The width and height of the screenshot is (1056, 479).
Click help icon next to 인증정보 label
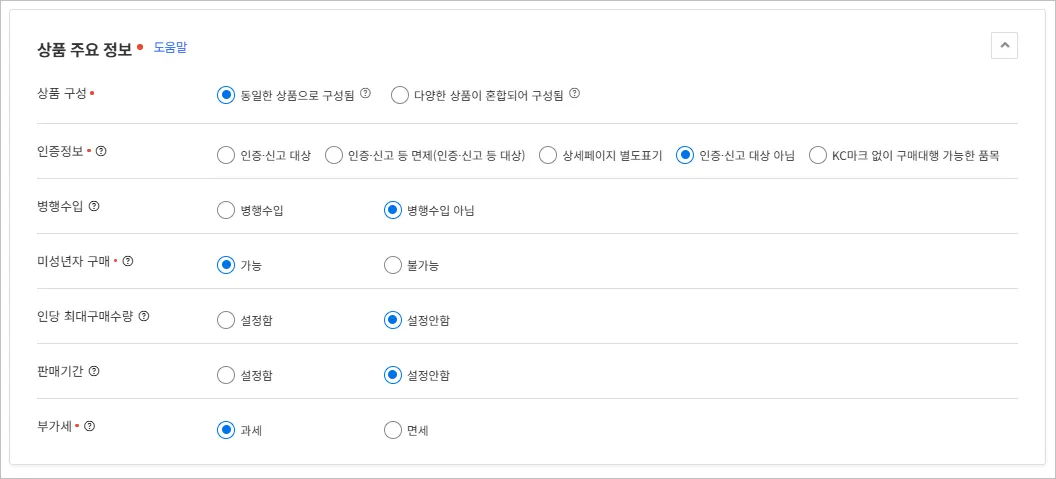pyautogui.click(x=101, y=151)
